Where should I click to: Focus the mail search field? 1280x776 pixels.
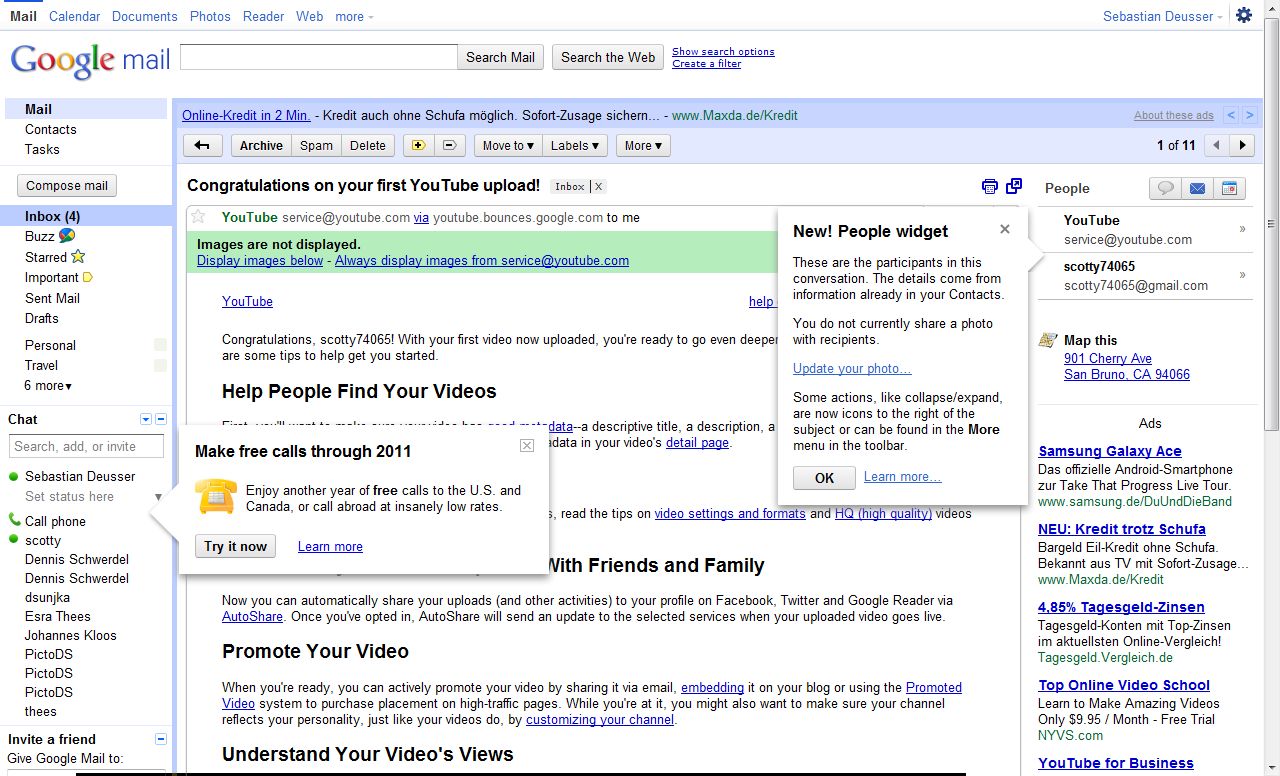[x=319, y=57]
